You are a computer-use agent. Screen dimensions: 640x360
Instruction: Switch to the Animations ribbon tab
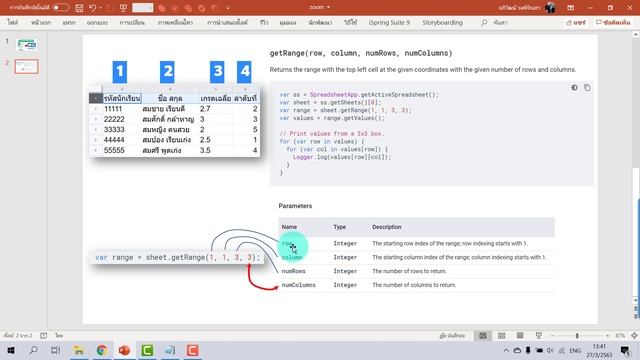(x=176, y=22)
